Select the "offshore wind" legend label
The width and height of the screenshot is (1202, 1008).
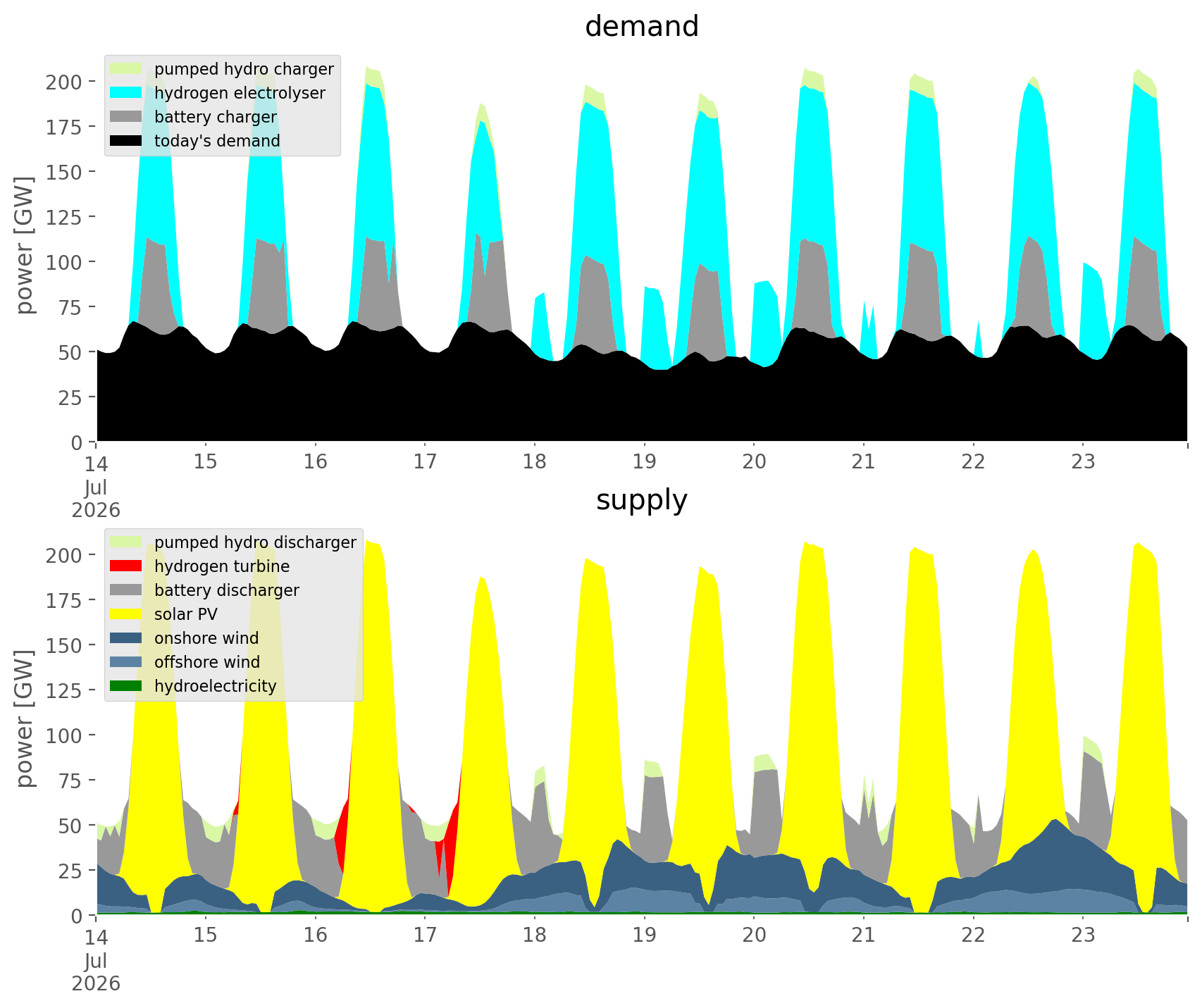(x=207, y=663)
